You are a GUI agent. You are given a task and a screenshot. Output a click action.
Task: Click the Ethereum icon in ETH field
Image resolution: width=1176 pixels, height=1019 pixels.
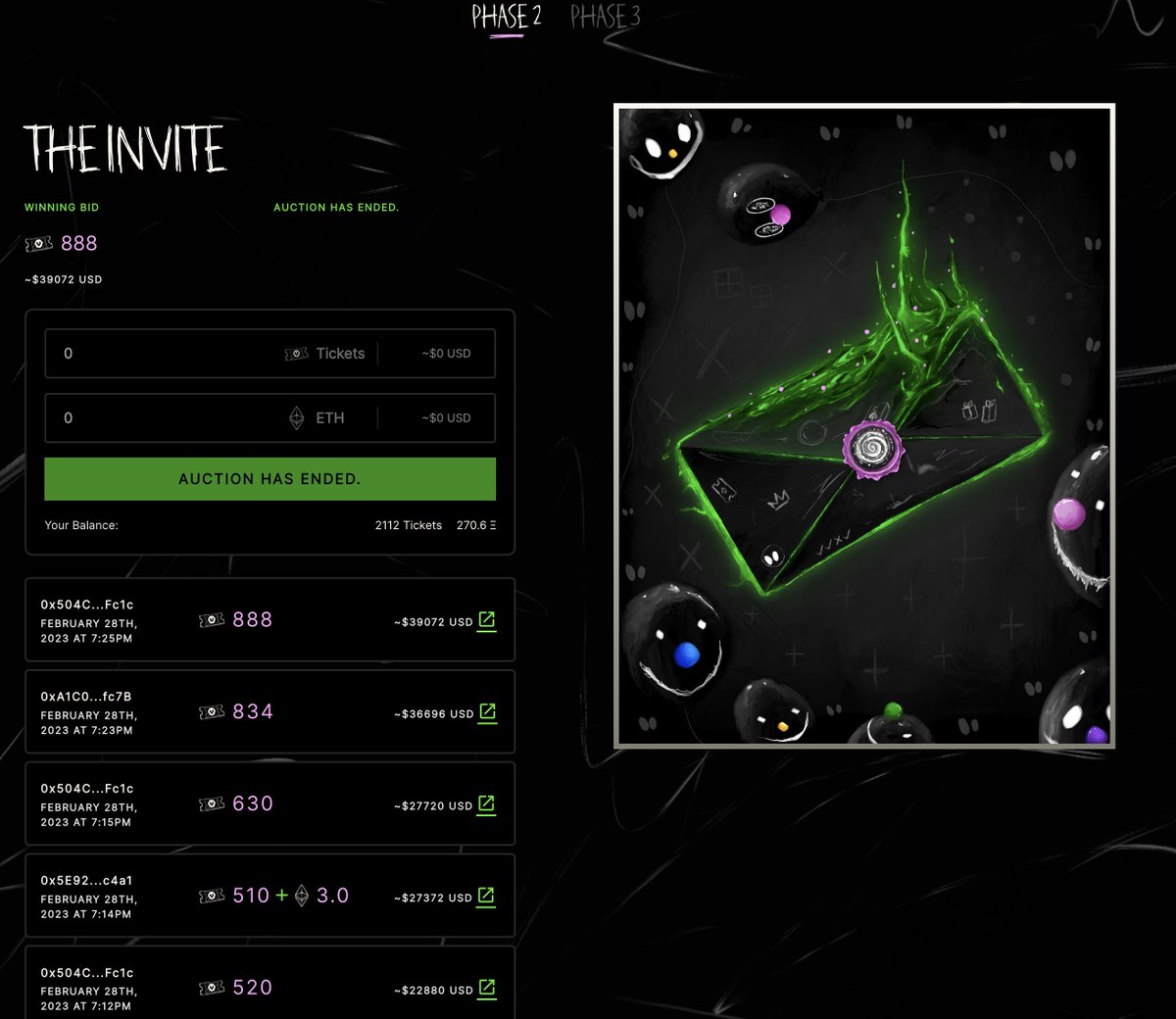297,418
